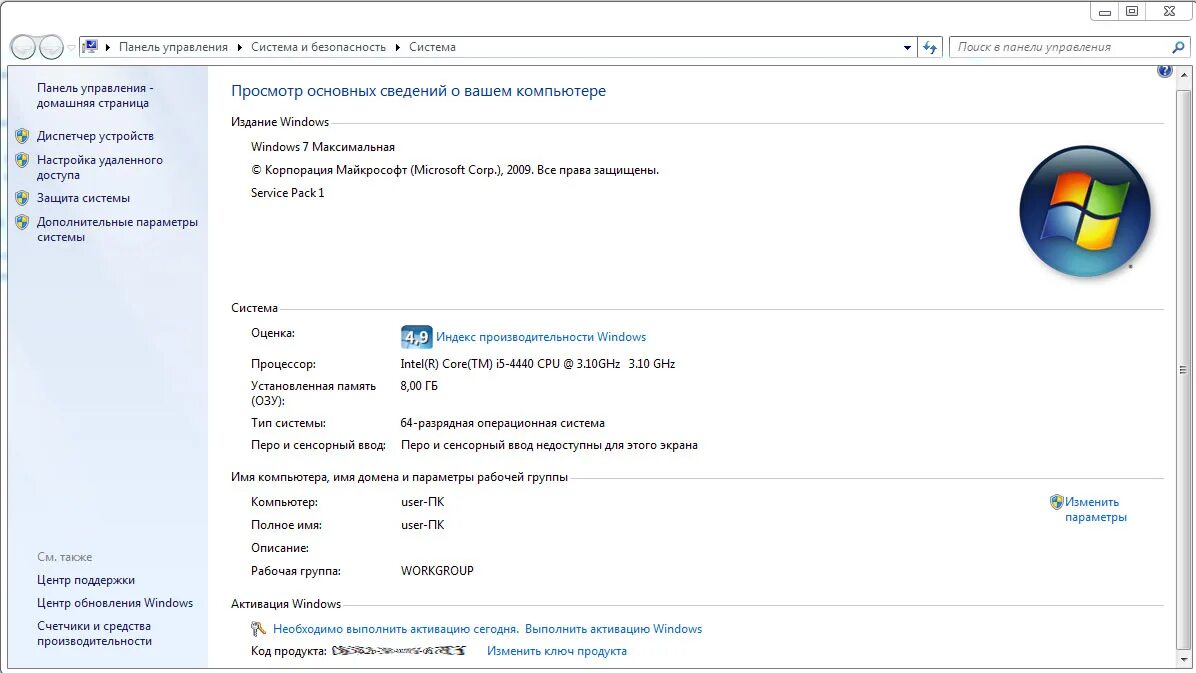Click the Back navigation arrow button
This screenshot has width=1196, height=673.
pos(23,47)
